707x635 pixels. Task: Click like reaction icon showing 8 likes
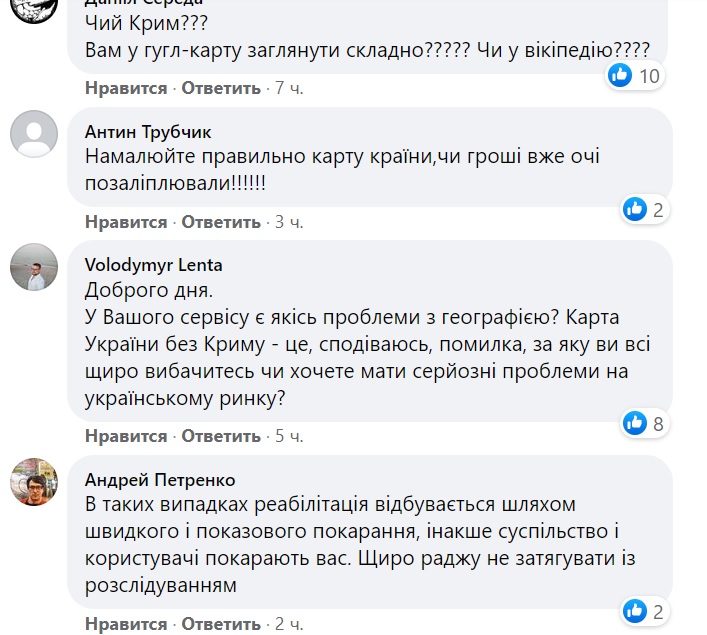point(635,423)
